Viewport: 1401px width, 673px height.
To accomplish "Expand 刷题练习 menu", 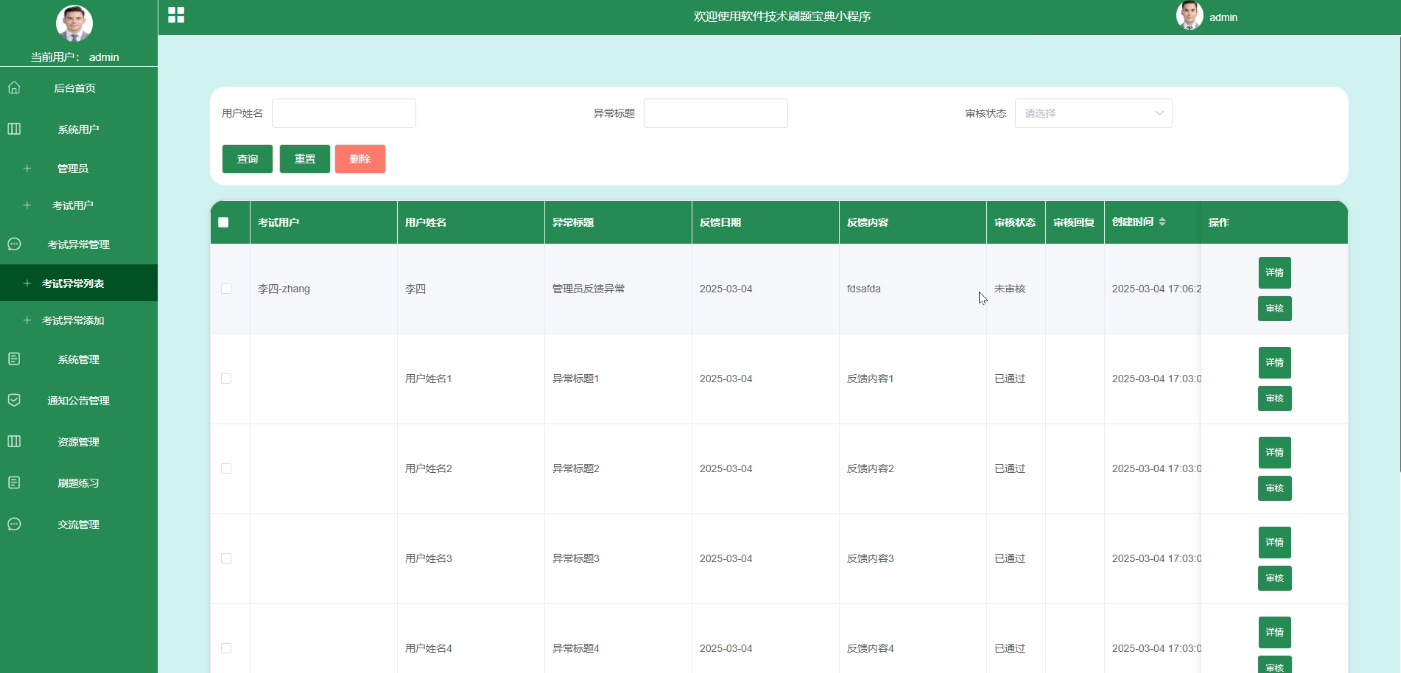I will point(78,483).
